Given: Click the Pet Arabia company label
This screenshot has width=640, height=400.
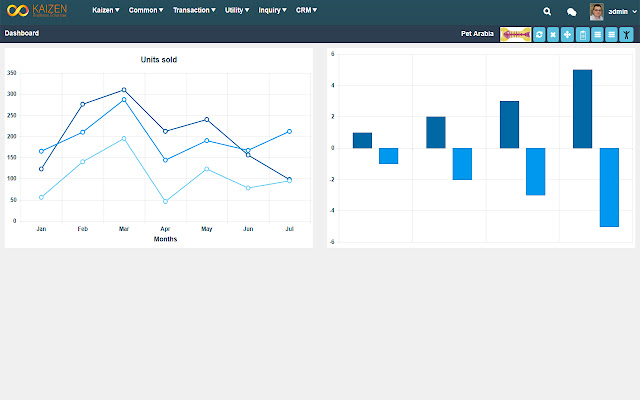Looking at the screenshot, I should (x=477, y=33).
